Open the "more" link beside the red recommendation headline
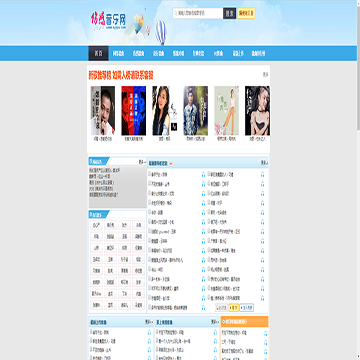Screen dimensions: 360x360 [x=265, y=74]
